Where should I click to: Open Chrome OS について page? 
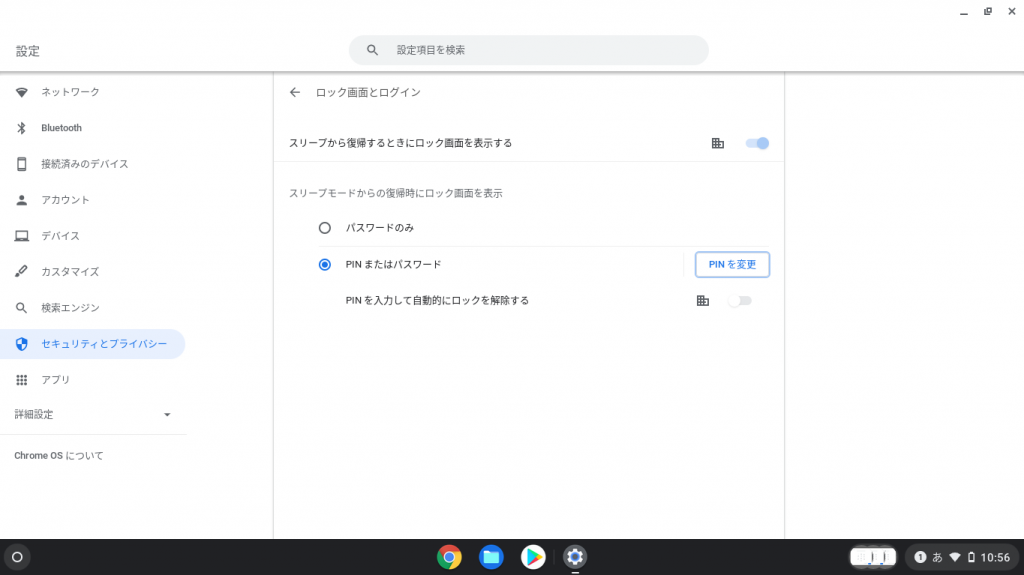coord(59,455)
